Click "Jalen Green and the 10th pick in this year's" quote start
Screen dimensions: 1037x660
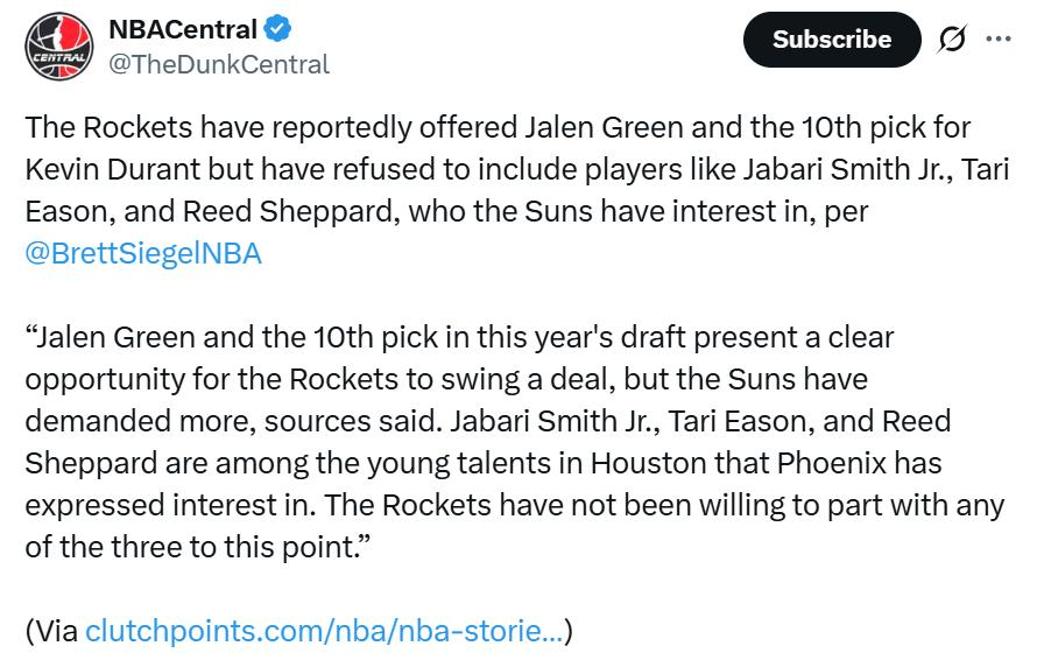[x=322, y=337]
